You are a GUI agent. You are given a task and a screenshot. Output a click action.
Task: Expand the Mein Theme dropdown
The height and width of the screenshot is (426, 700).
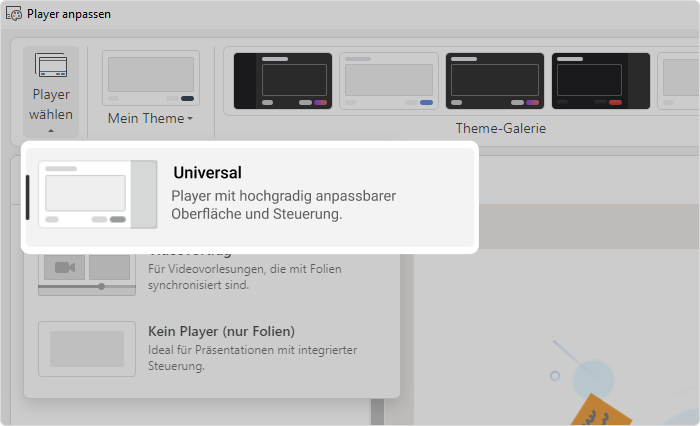(x=150, y=118)
